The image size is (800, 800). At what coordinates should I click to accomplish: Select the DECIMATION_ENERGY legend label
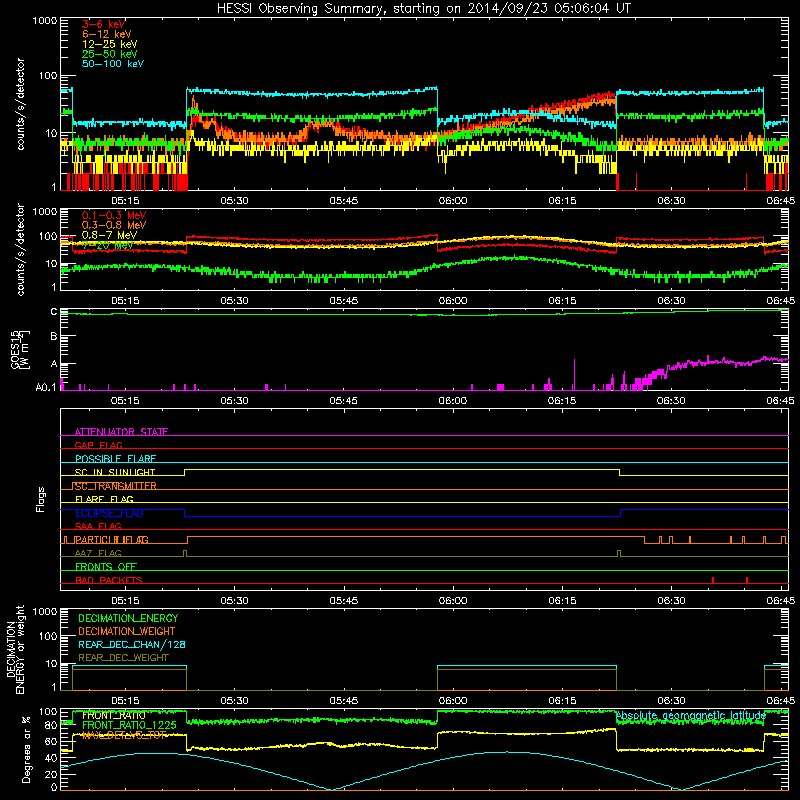tap(128, 618)
